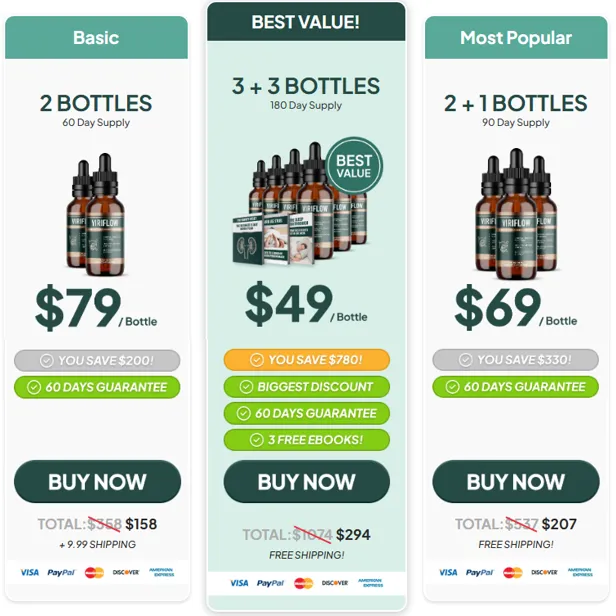The width and height of the screenshot is (616, 616).
Task: Select the Basic package header
Action: (x=96, y=38)
